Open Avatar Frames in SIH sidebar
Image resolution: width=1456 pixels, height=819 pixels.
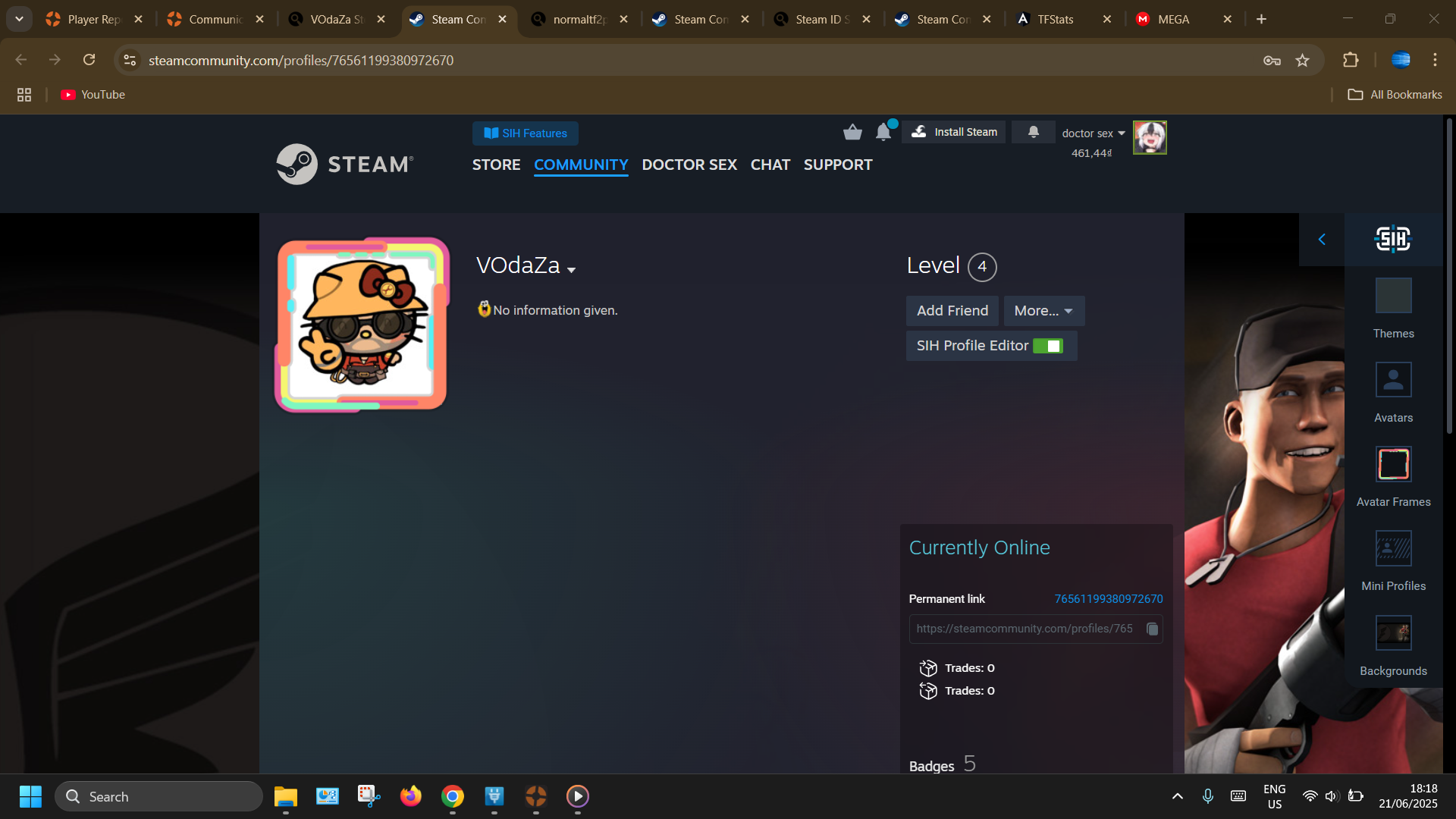pos(1393,477)
